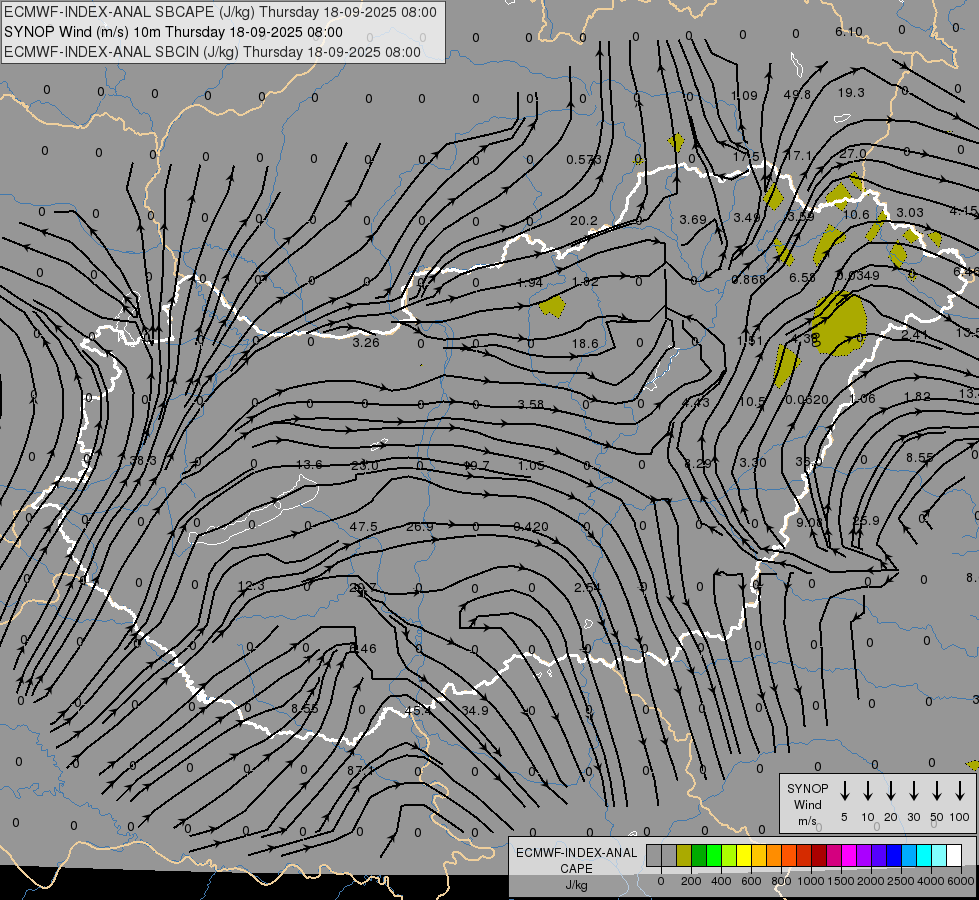This screenshot has width=979, height=900.
Task: Select the dark green swatch in the CAPE legend
Action: coord(699,856)
